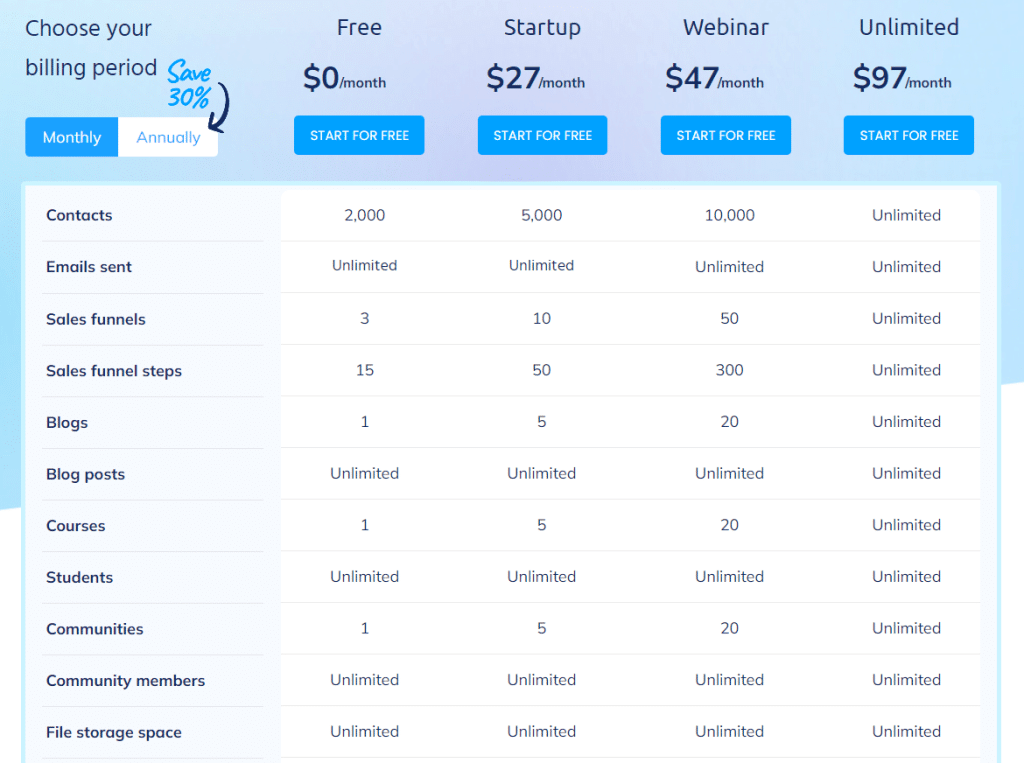Click the $97/month price
The width and height of the screenshot is (1024, 763).
pos(902,78)
